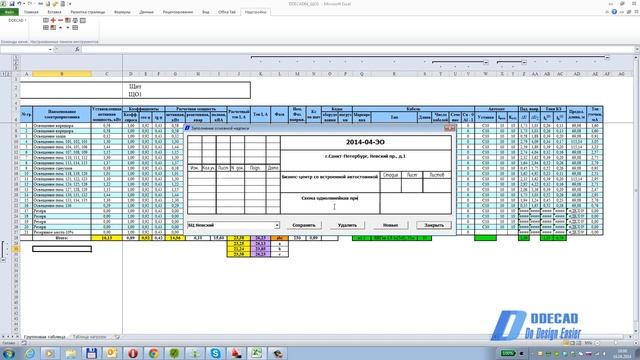Open the 'Групповая таблица' sheet tab
The height and width of the screenshot is (360, 640).
[x=44, y=337]
